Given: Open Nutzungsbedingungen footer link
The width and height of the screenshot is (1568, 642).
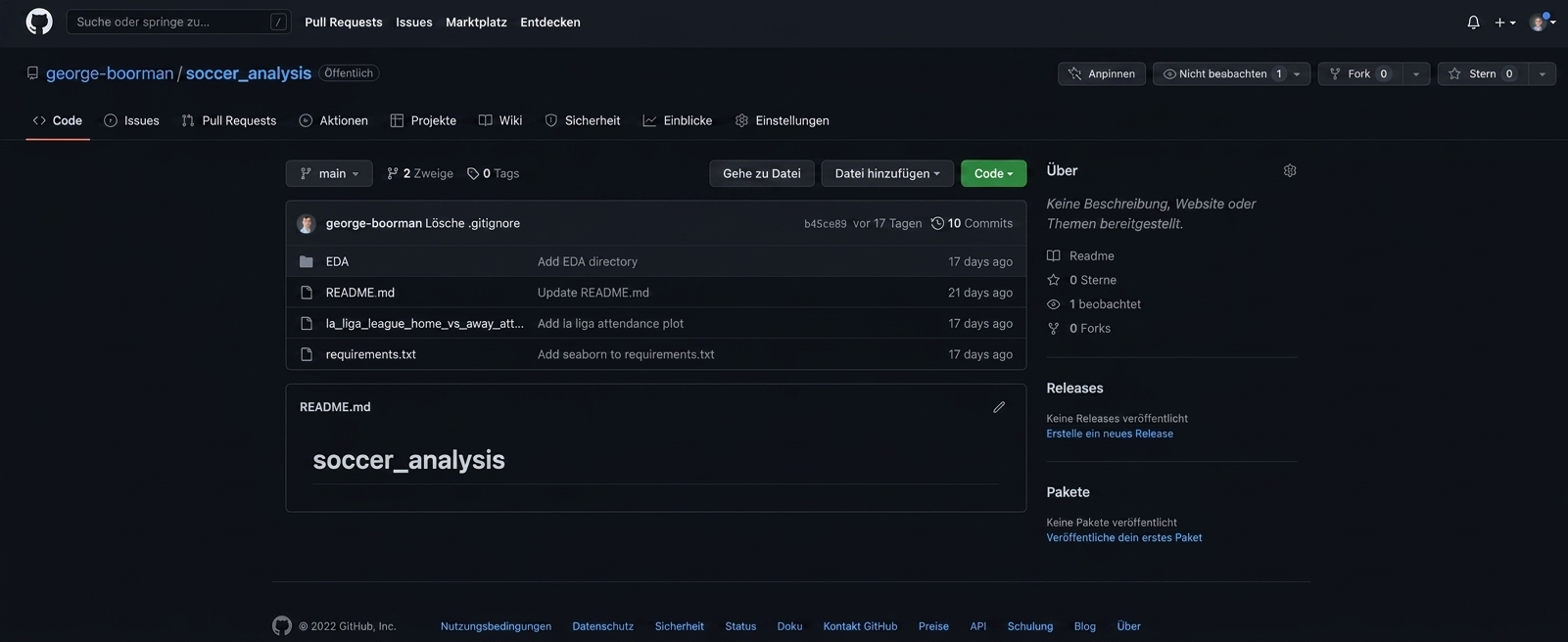Looking at the screenshot, I should tap(496, 626).
